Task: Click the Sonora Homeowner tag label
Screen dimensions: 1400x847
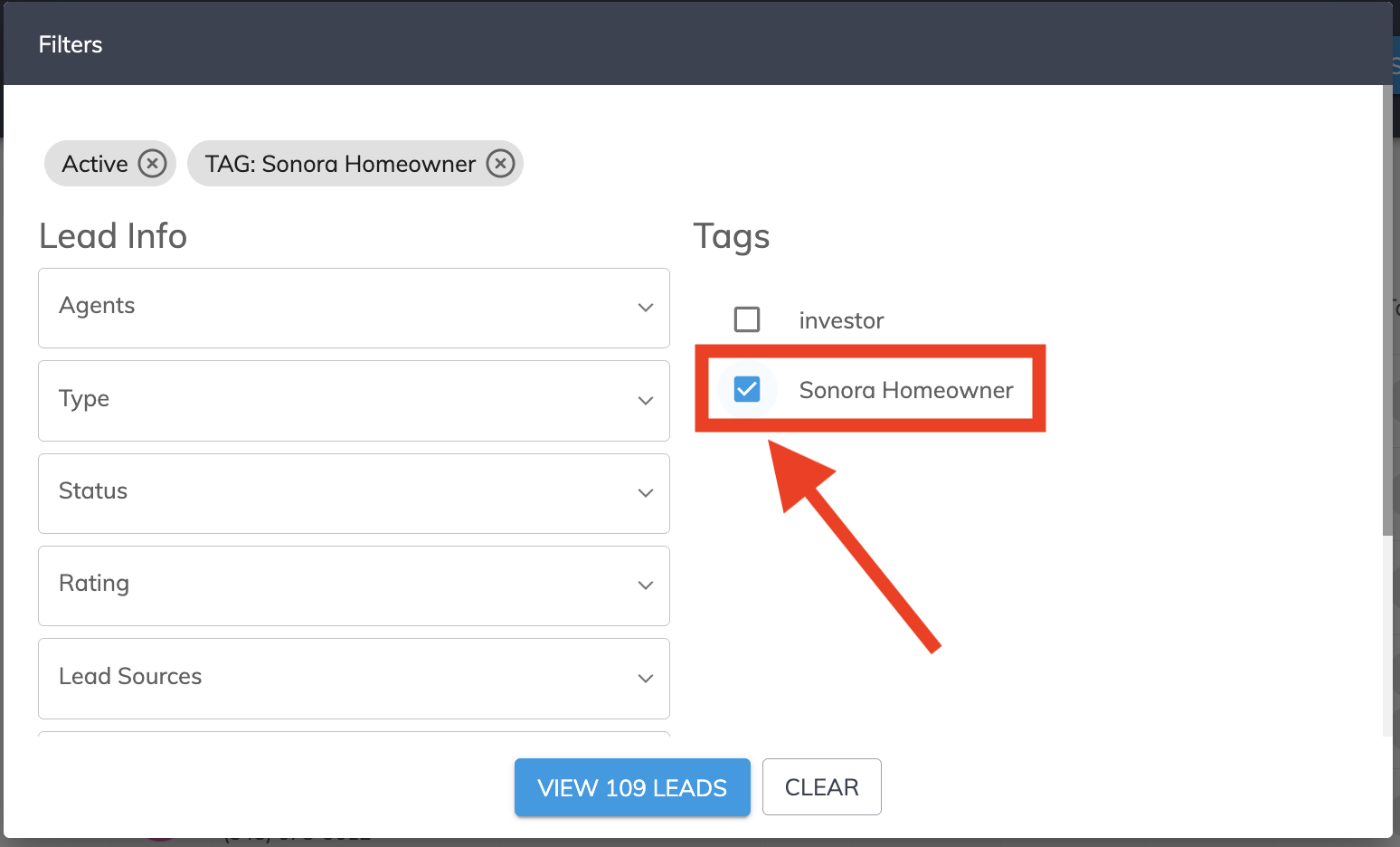Action: pyautogui.click(x=905, y=390)
